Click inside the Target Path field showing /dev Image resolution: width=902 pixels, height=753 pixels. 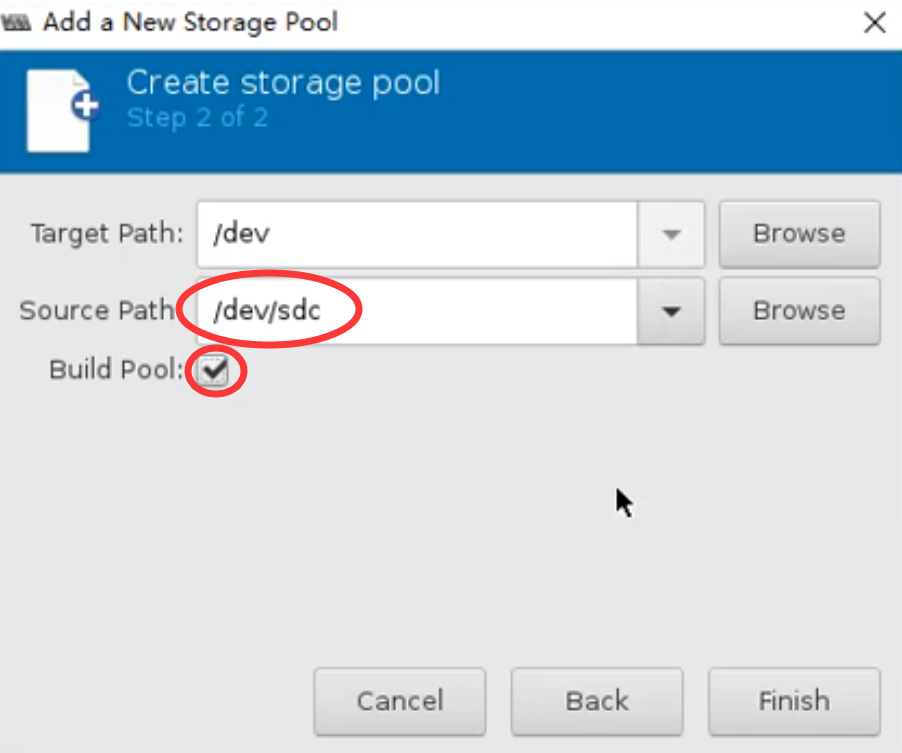pos(416,234)
